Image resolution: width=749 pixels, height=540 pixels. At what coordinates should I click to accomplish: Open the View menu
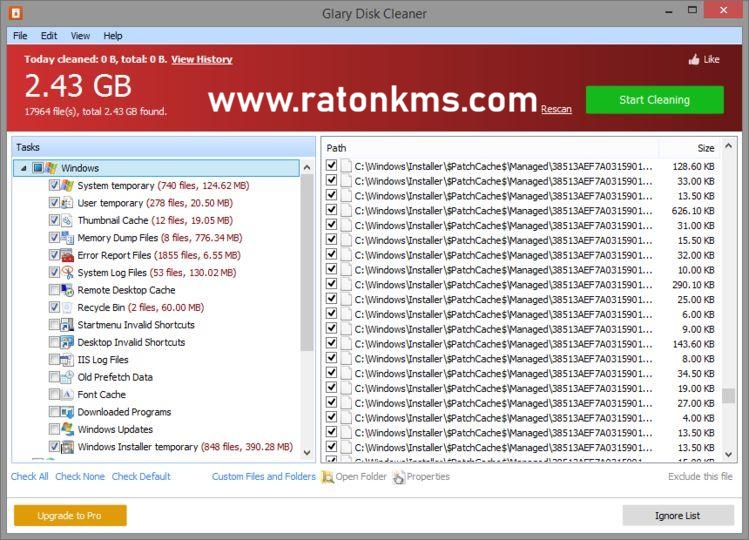pos(80,36)
